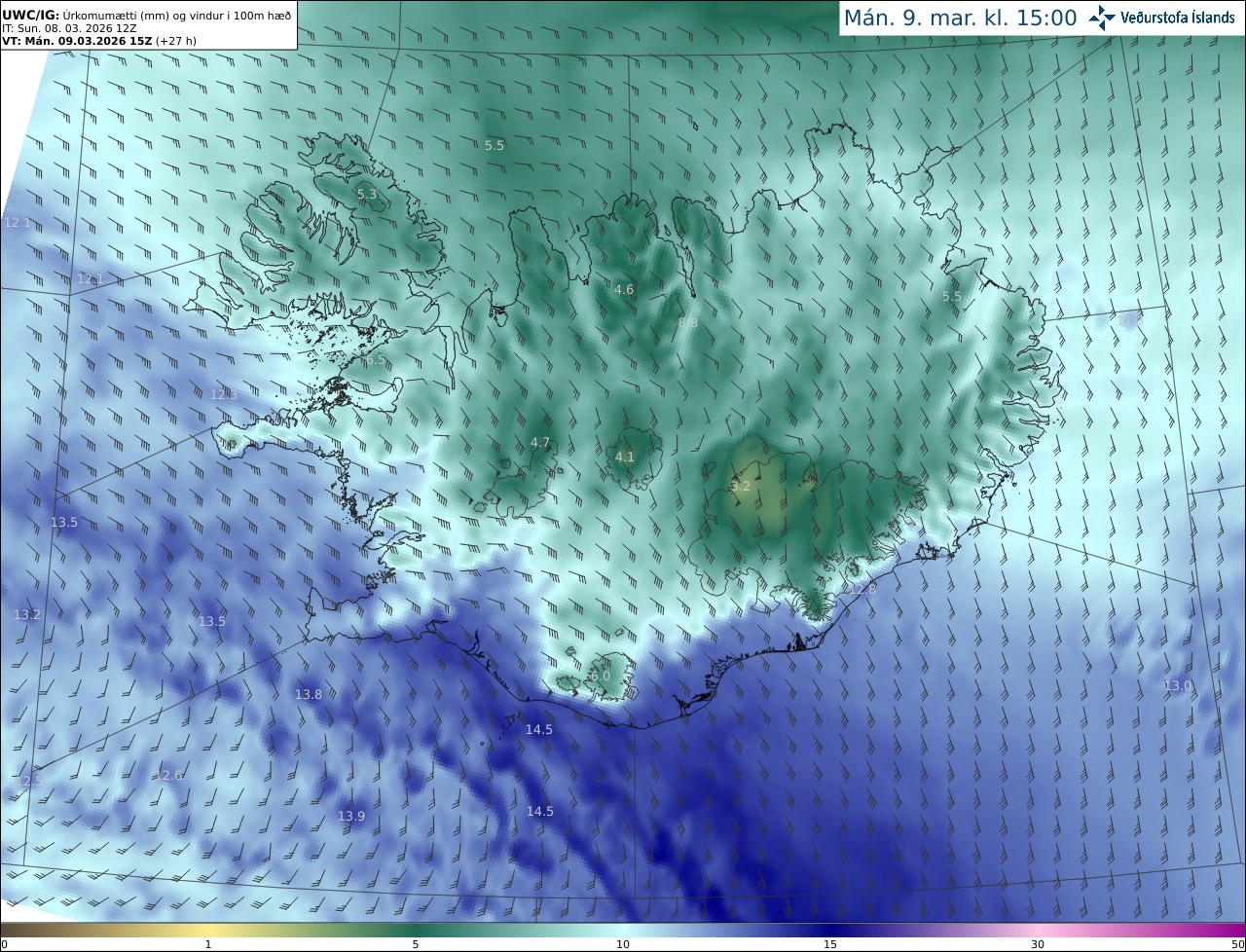Screen dimensions: 1246x952
Task: Click the 13.0 value at the eastern edge
Action: click(x=1178, y=686)
